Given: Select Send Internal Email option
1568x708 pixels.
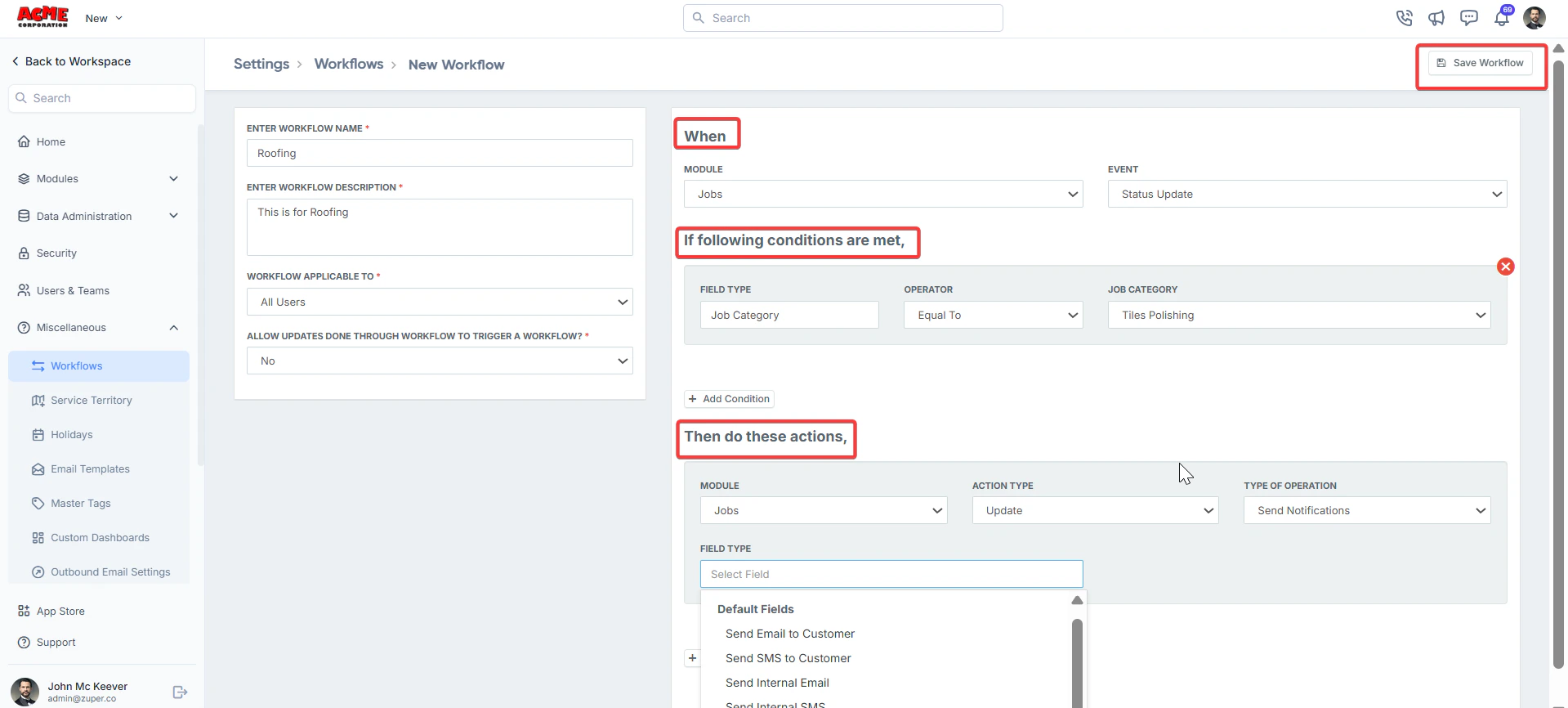Looking at the screenshot, I should (777, 683).
